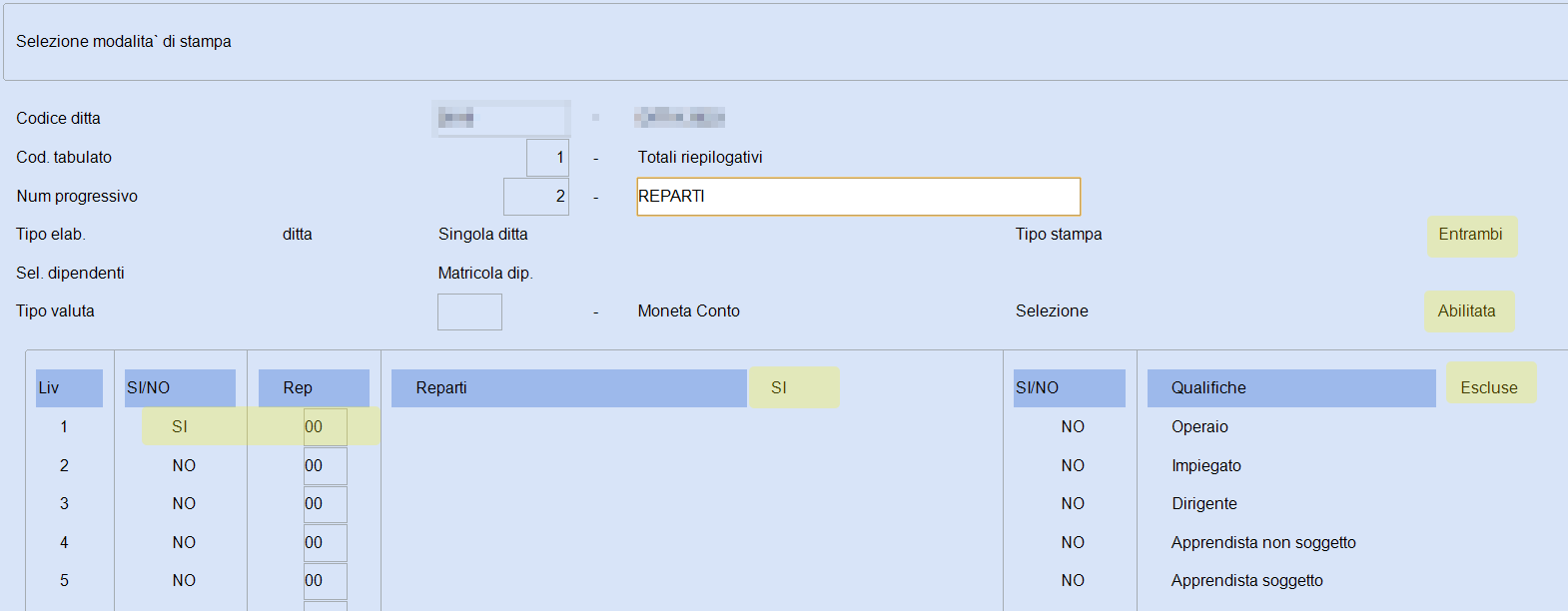Toggle the SI/NO value for level 4
This screenshot has width=1568, height=611.
(184, 542)
